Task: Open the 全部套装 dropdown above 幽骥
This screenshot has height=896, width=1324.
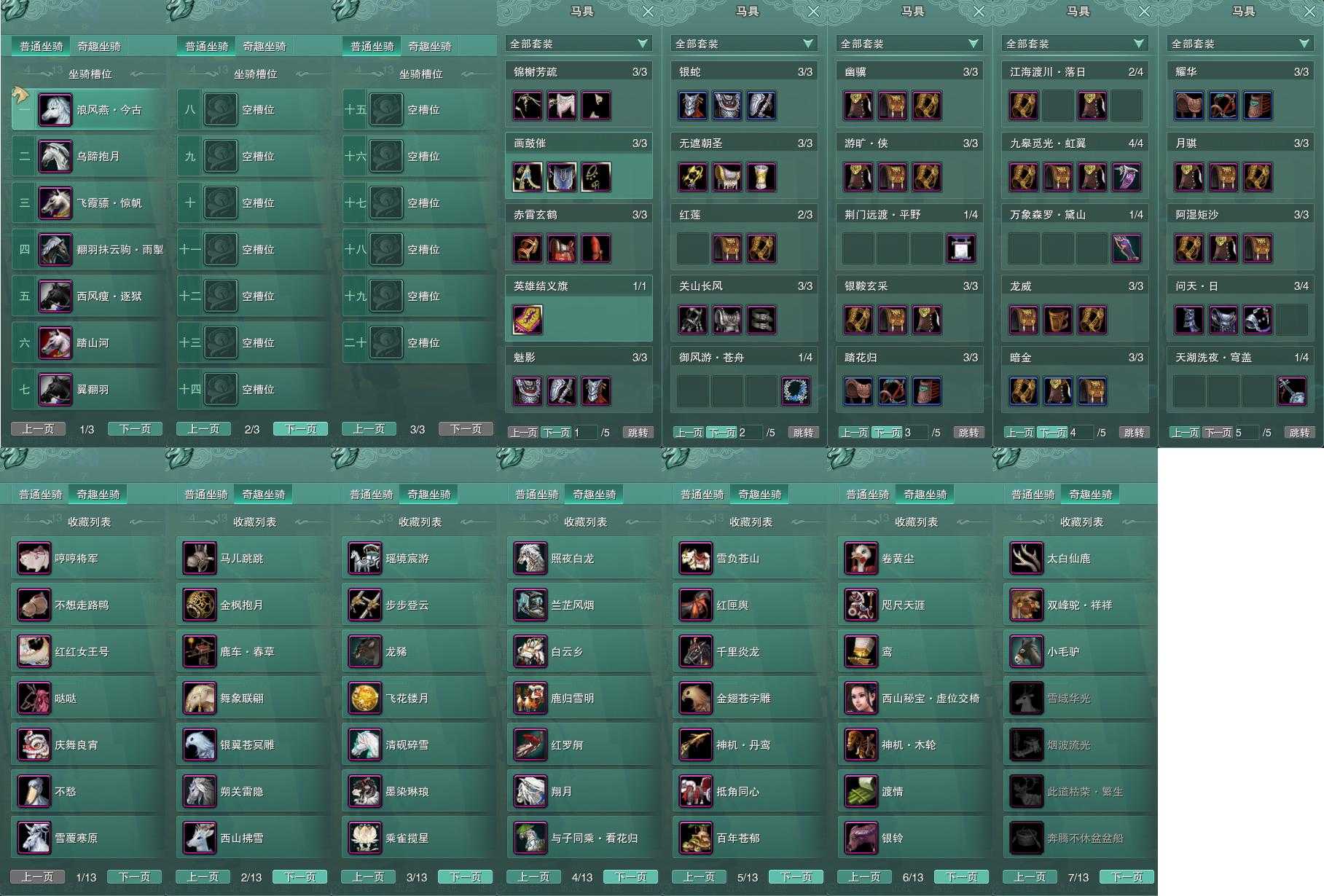Action: 909,44
